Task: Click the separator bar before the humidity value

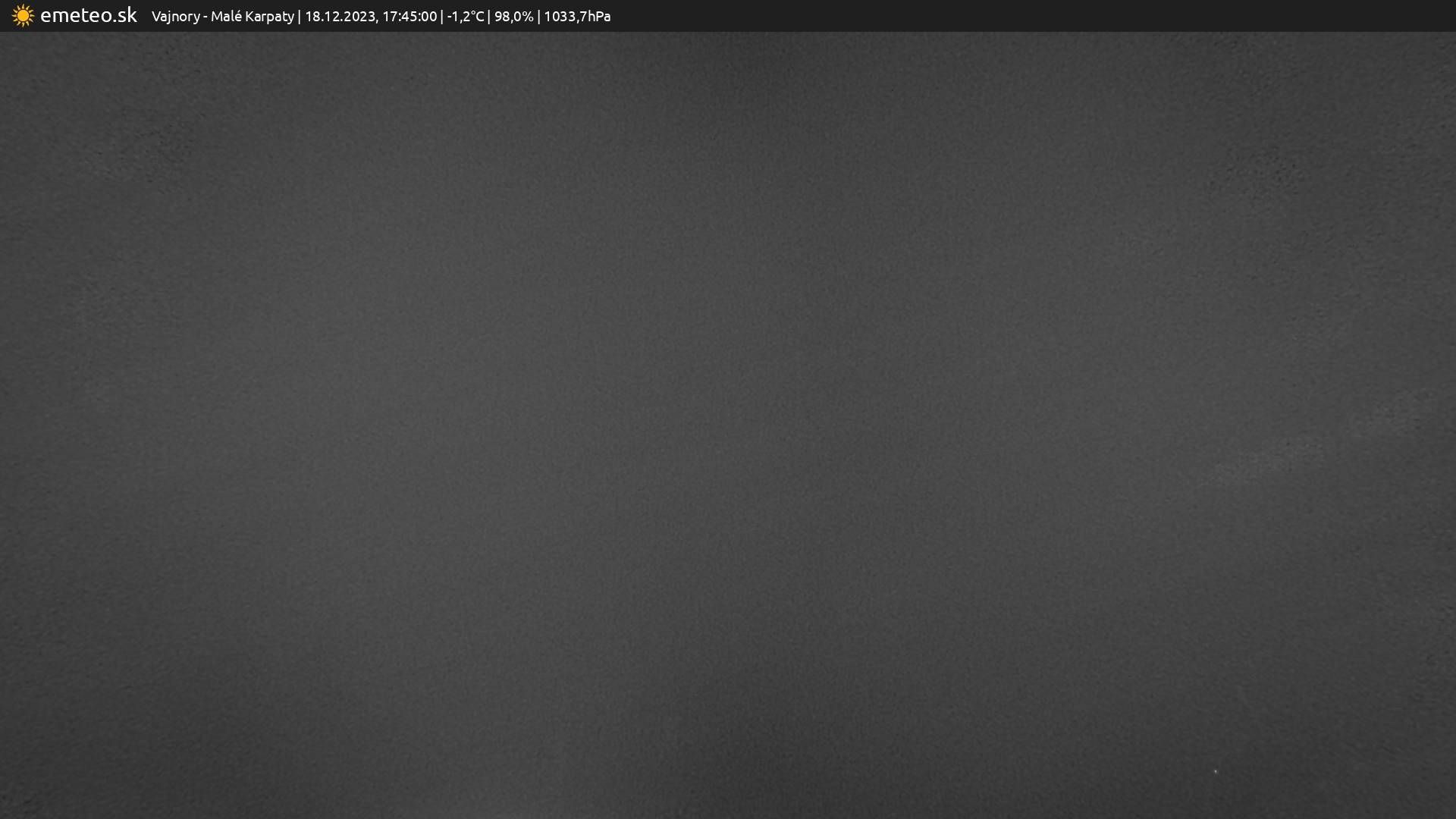Action: tap(489, 17)
